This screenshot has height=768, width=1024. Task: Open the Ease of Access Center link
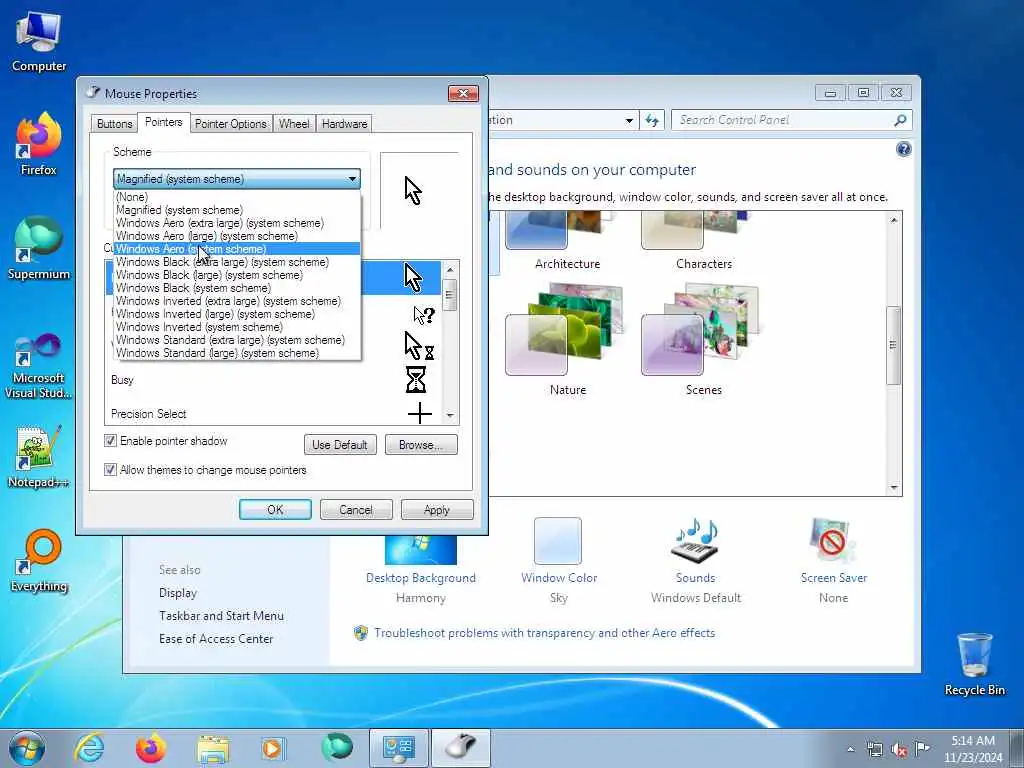(216, 639)
